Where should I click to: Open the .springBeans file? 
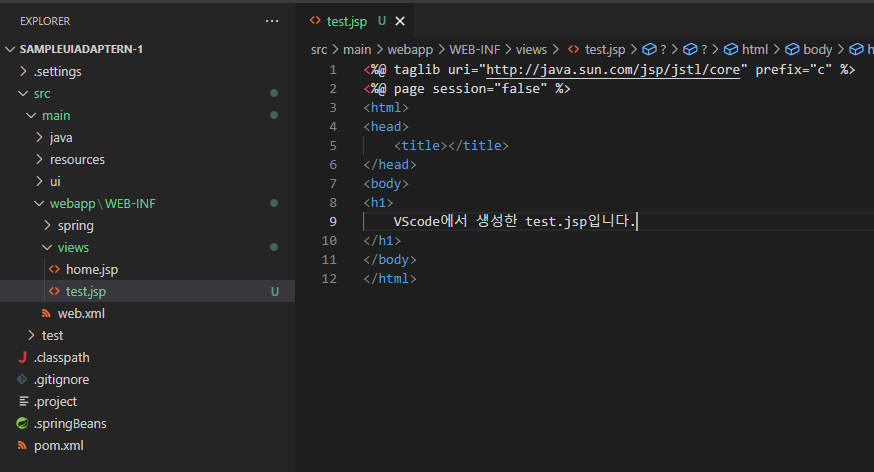(x=147, y=424)
